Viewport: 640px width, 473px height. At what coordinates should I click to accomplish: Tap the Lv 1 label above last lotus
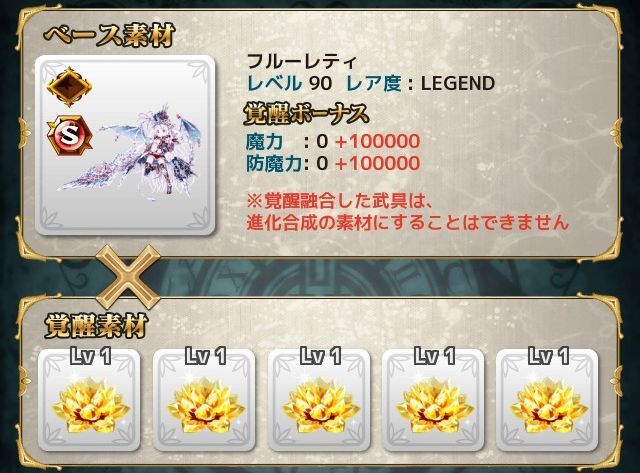[549, 356]
